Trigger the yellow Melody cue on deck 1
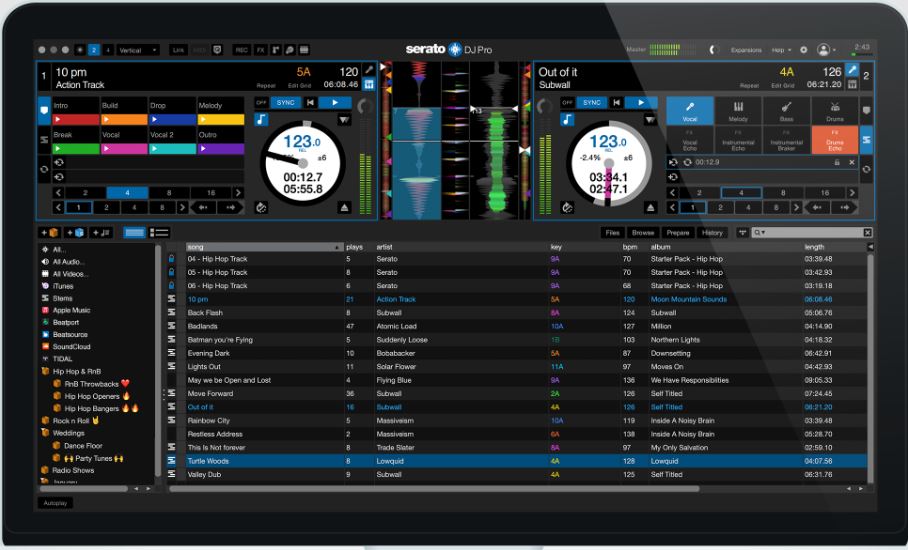The width and height of the screenshot is (908, 550). (x=221, y=119)
